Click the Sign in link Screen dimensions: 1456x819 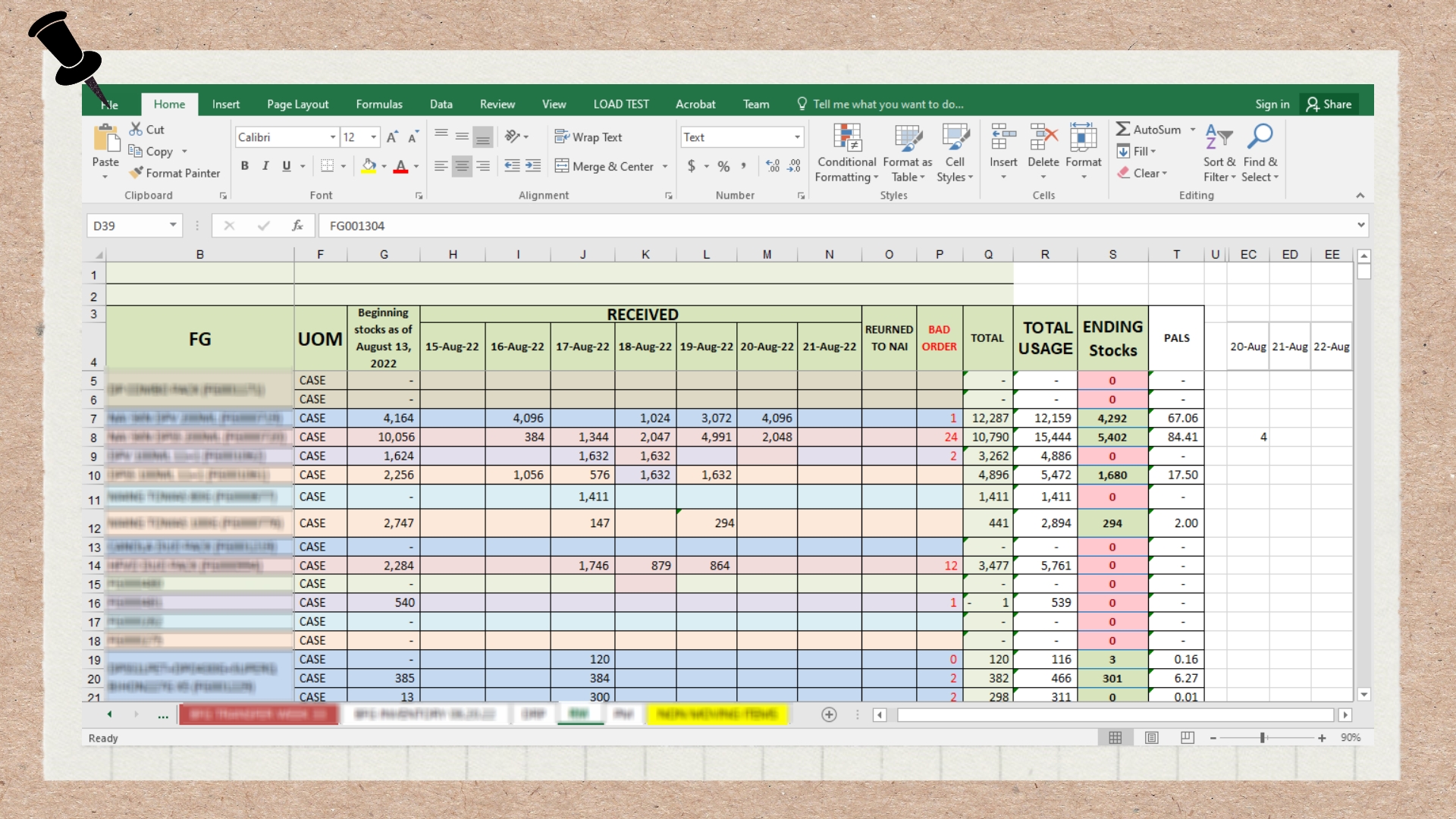click(x=1272, y=104)
